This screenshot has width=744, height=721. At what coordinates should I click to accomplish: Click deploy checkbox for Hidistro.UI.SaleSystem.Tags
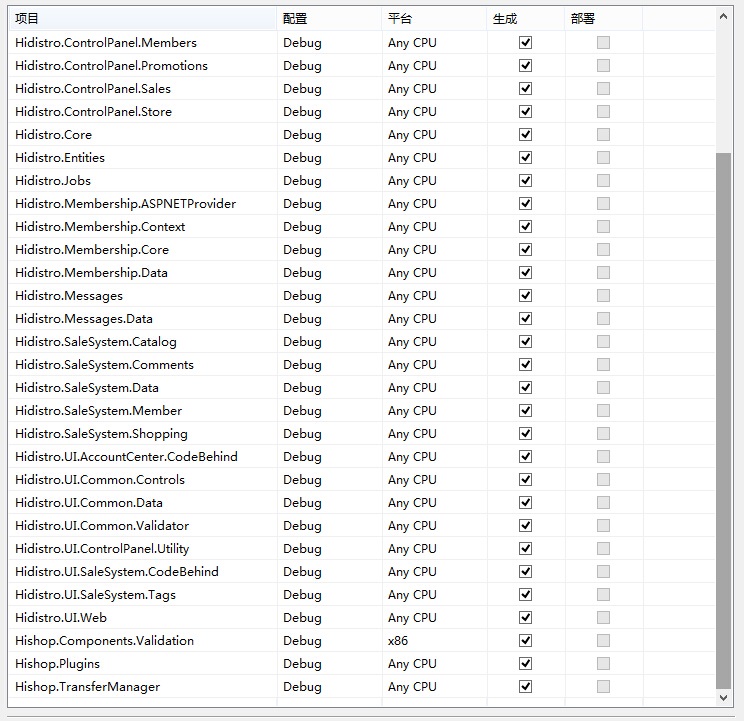(603, 595)
